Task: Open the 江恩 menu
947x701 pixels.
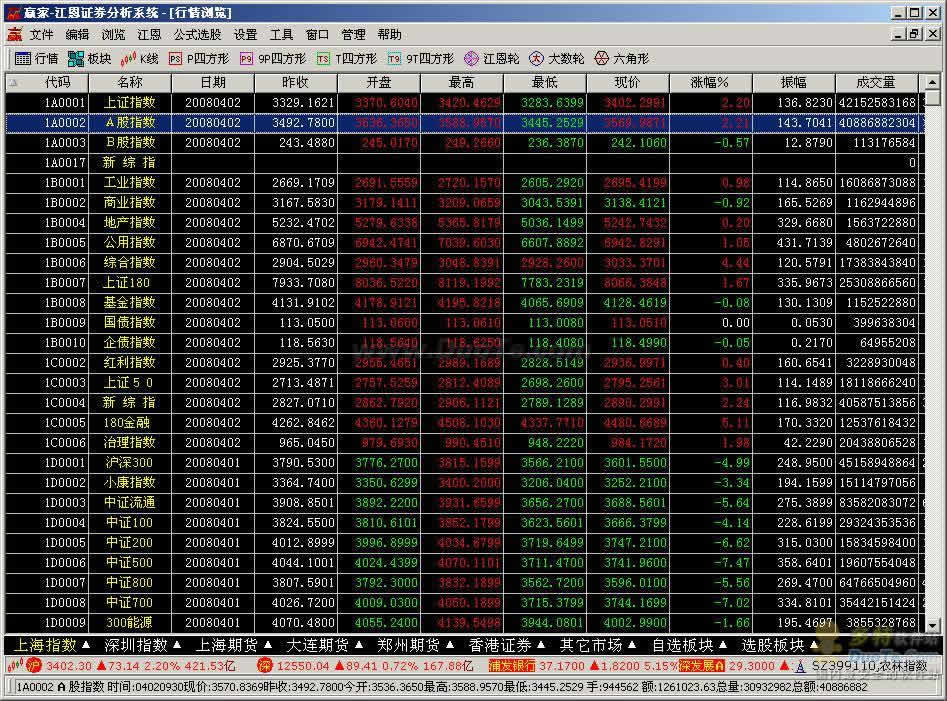Action: 149,34
